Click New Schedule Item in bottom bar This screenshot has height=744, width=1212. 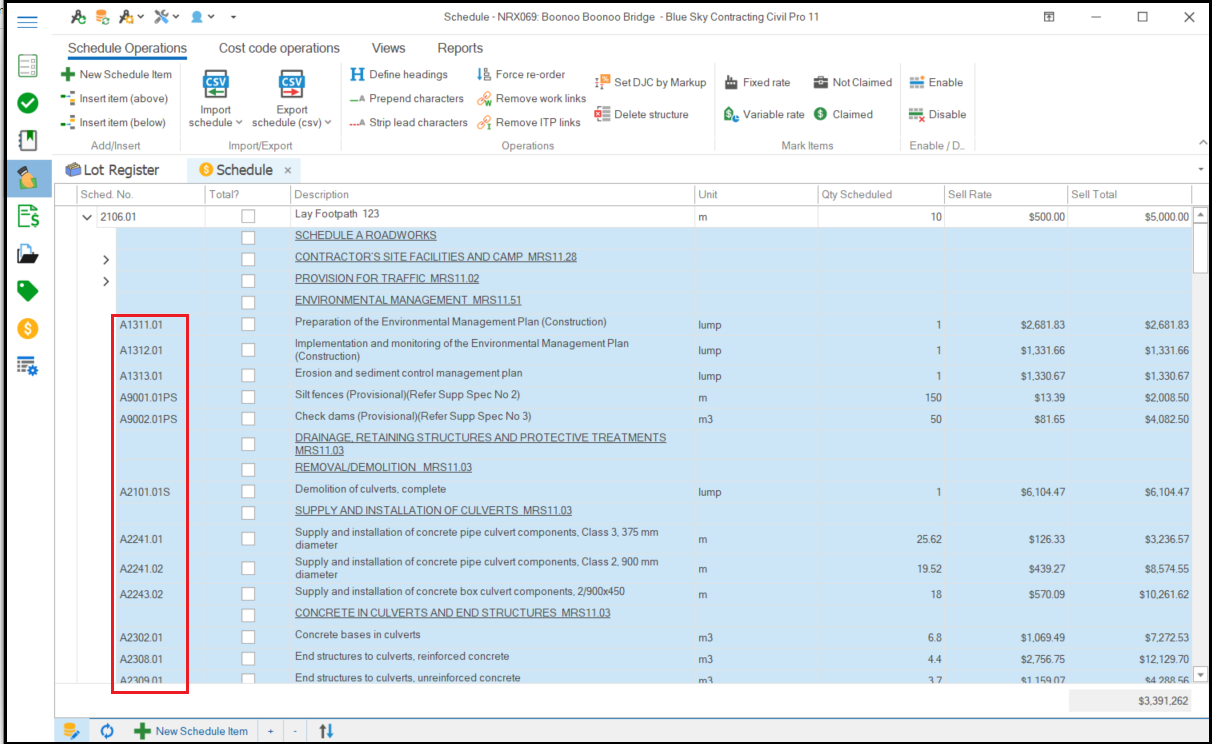pyautogui.click(x=191, y=731)
